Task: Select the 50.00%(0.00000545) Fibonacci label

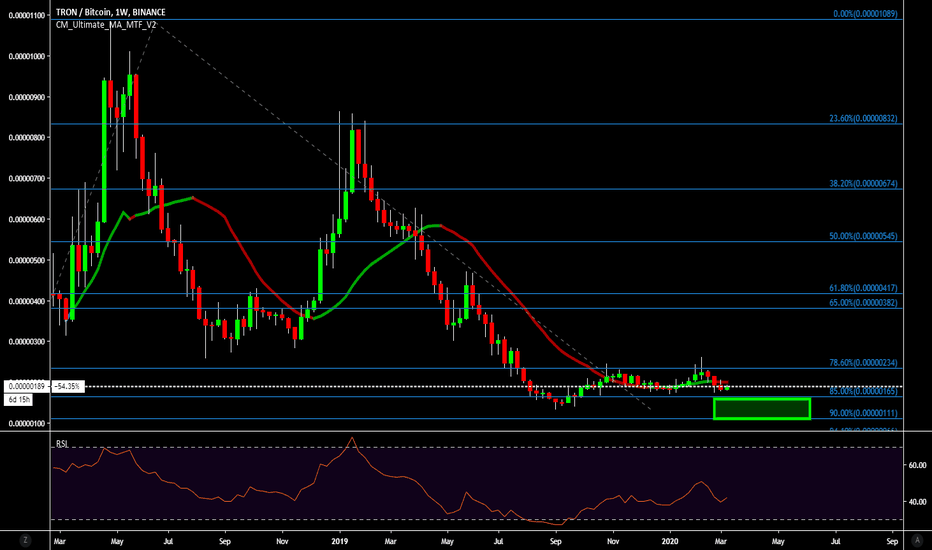Action: click(864, 236)
